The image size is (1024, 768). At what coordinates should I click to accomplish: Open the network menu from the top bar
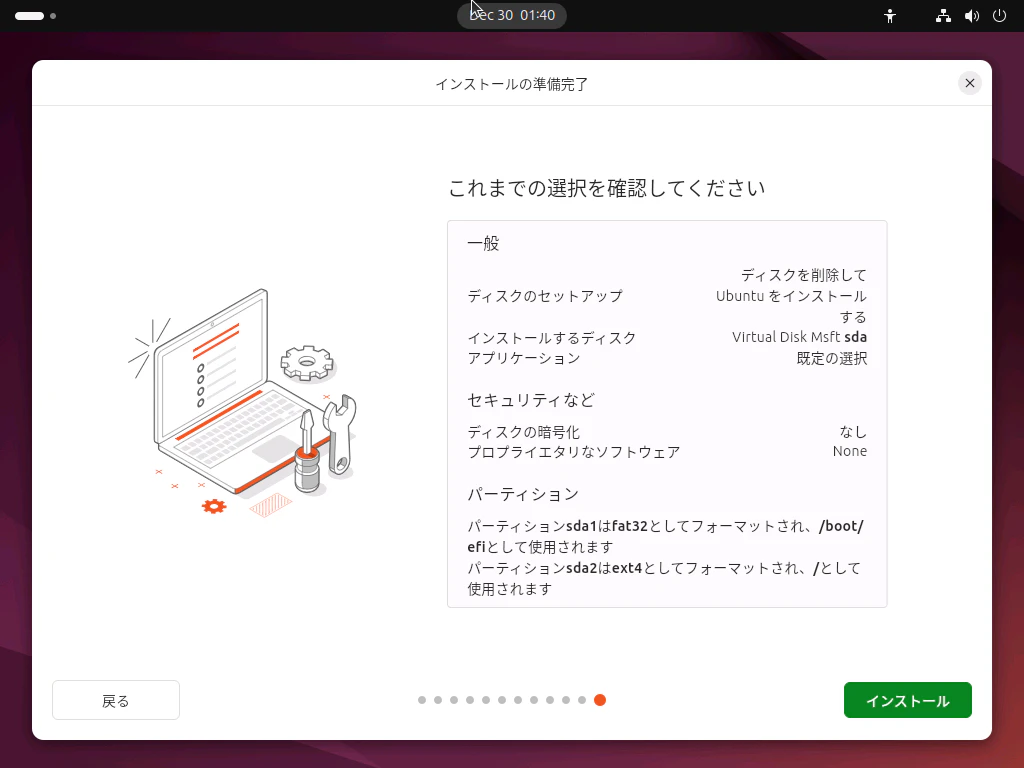pos(942,15)
